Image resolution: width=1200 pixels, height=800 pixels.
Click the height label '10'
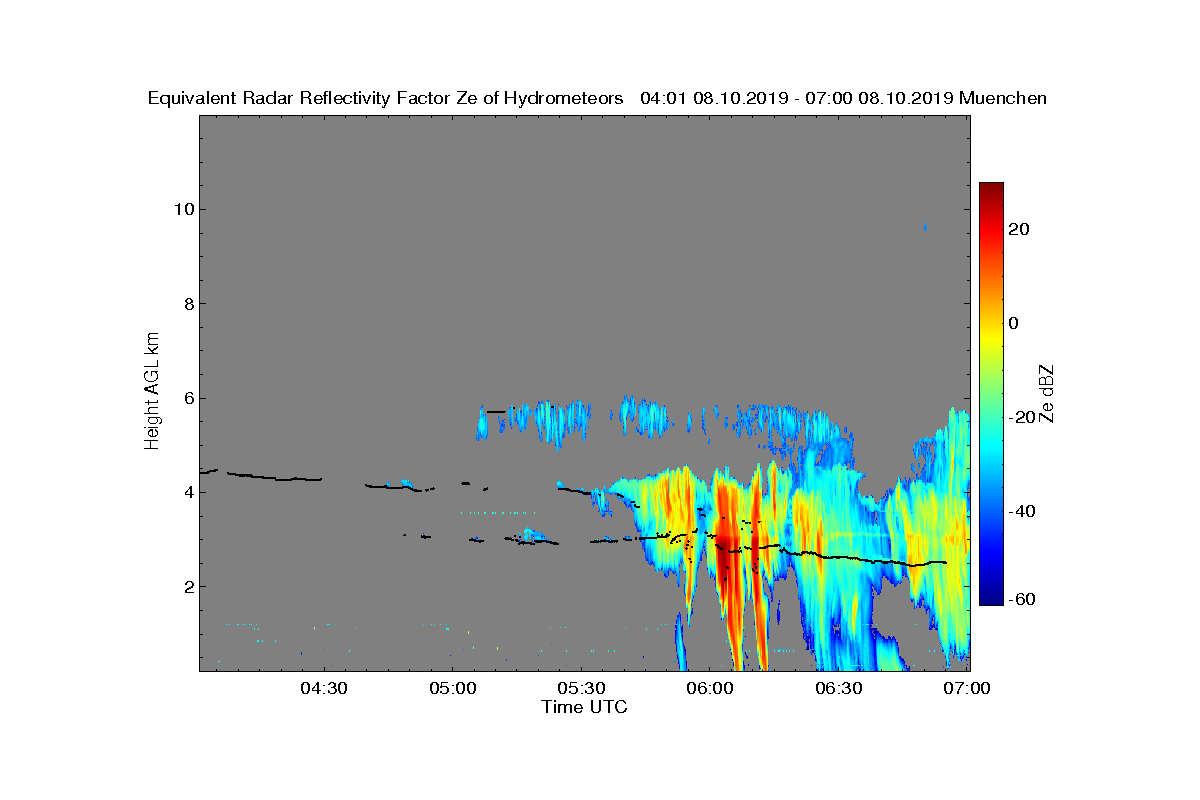pos(183,209)
